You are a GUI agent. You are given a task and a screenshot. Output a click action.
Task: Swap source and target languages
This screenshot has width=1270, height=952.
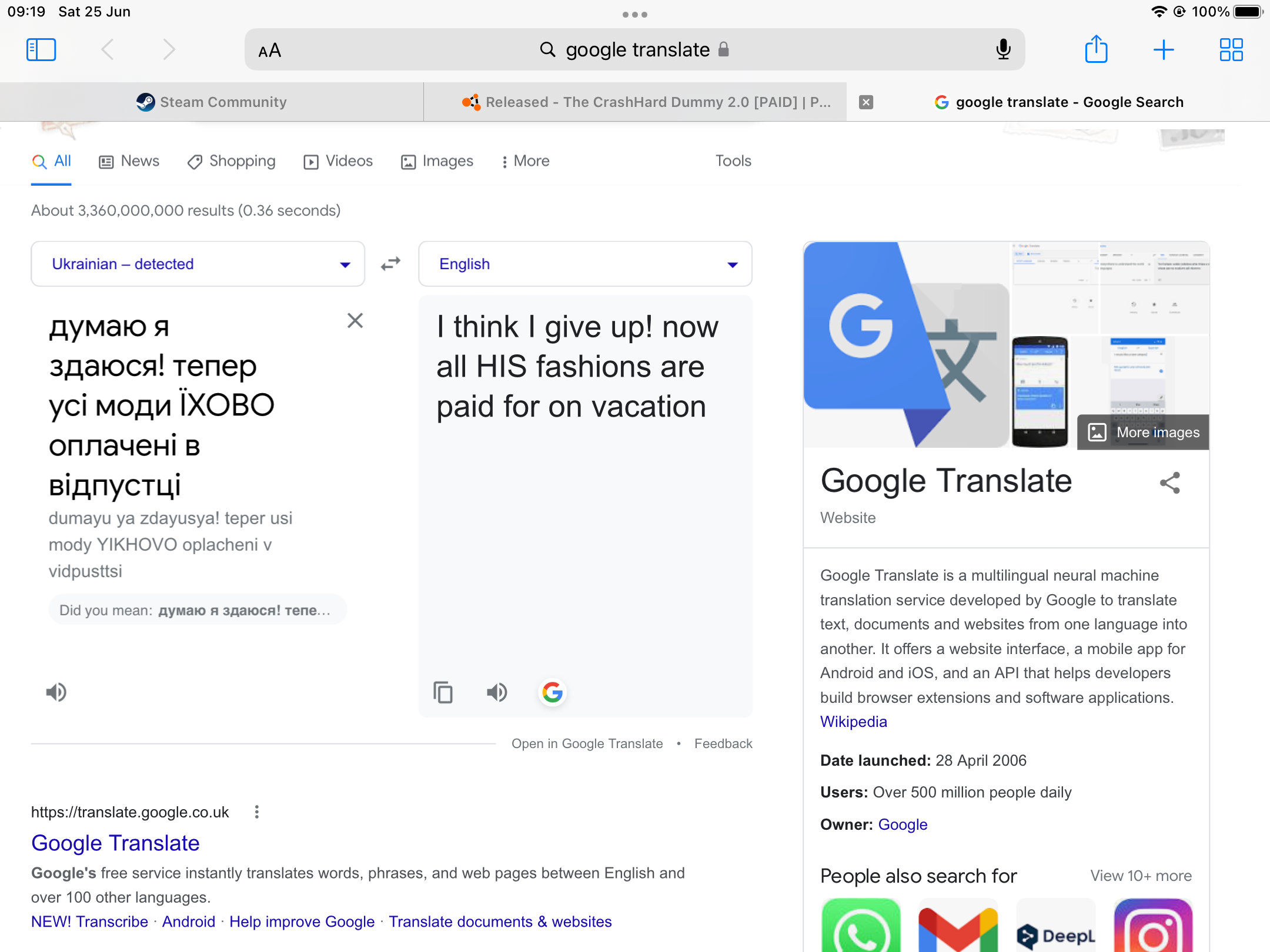(390, 264)
